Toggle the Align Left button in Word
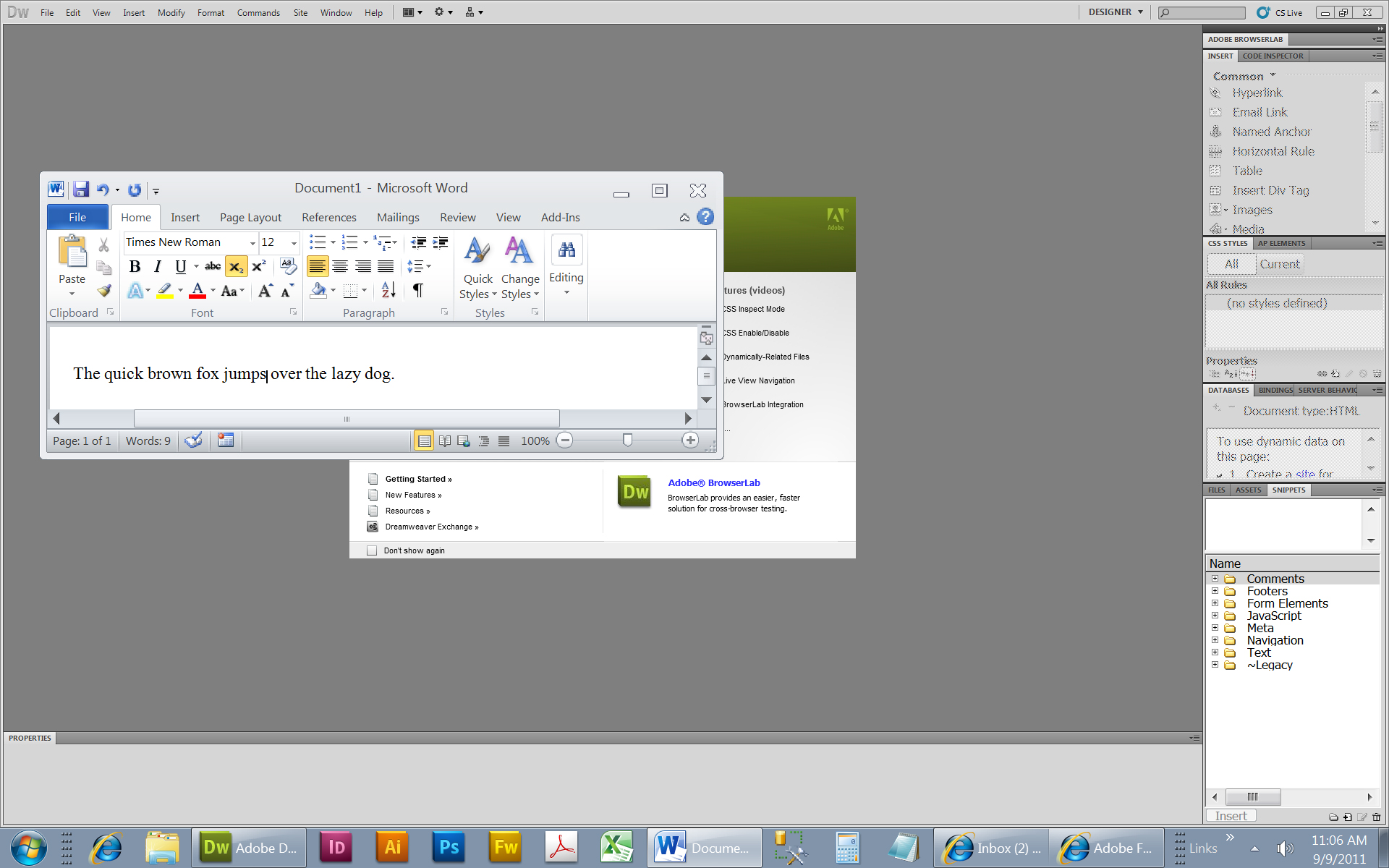 [317, 266]
